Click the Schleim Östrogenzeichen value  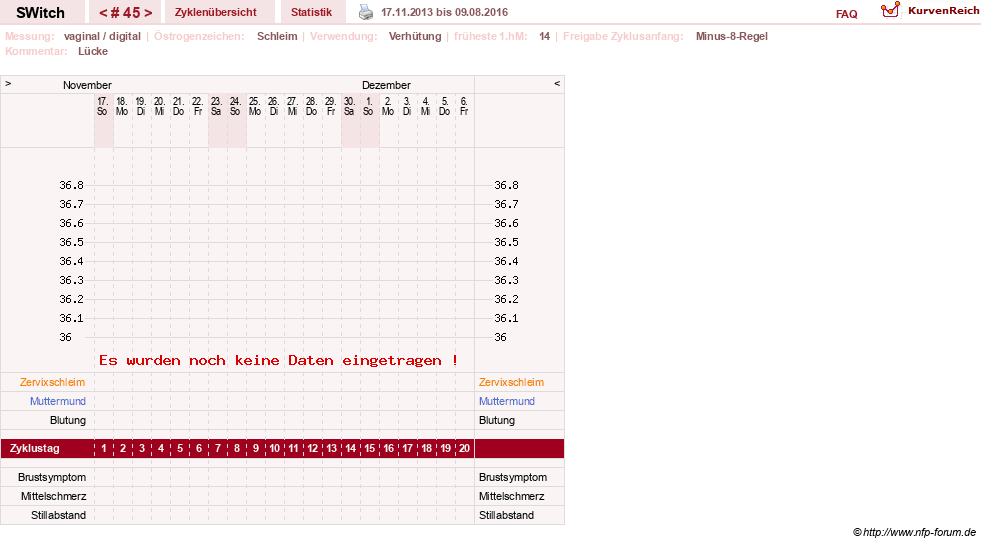coord(277,36)
